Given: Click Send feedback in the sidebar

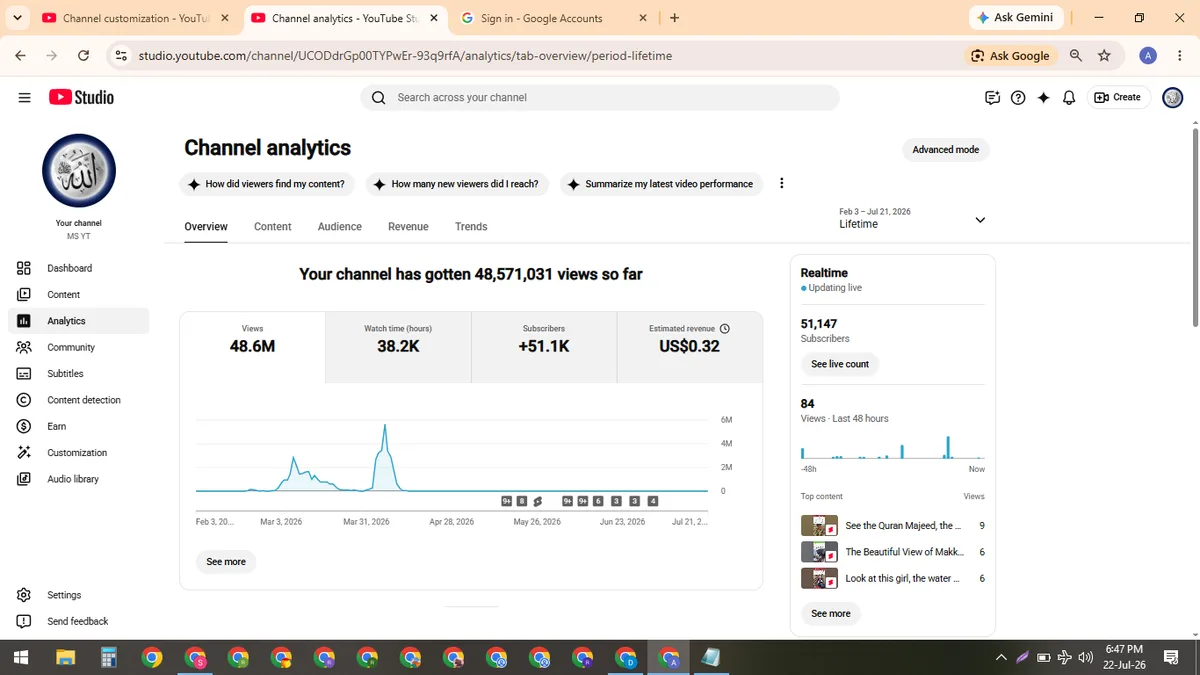Looking at the screenshot, I should [79, 621].
